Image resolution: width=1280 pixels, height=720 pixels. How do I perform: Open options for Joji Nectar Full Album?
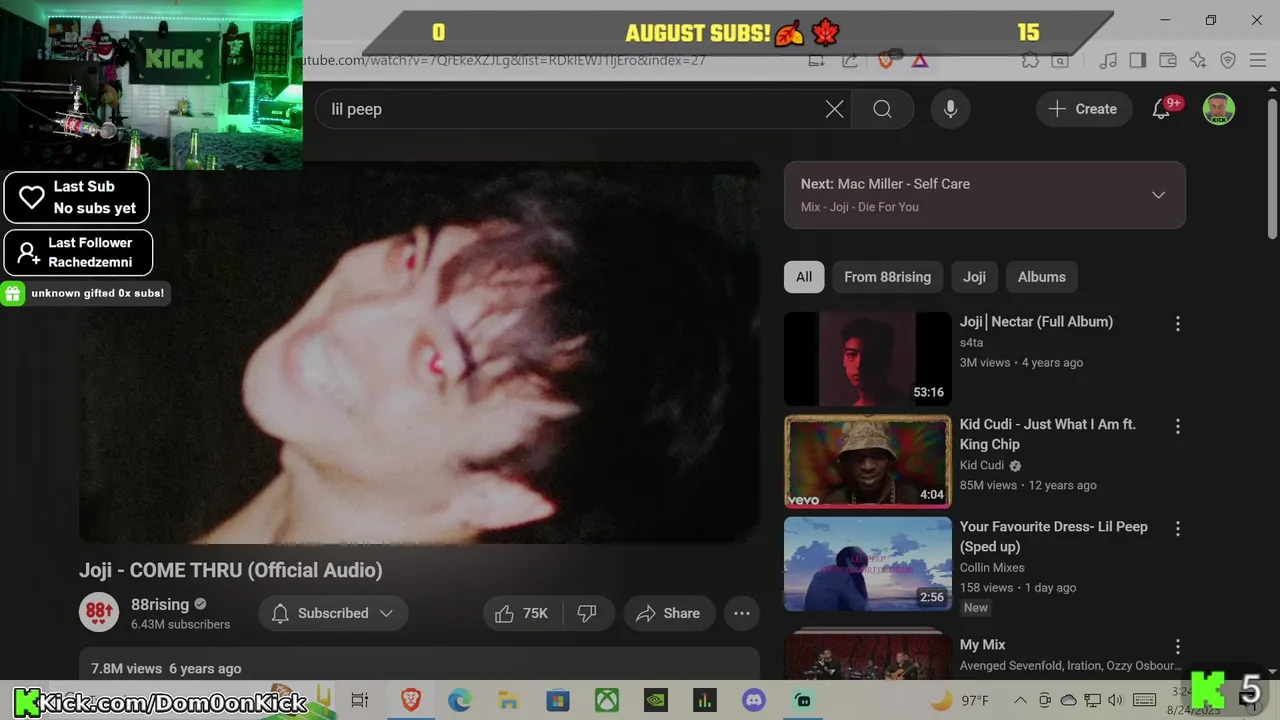click(x=1177, y=323)
